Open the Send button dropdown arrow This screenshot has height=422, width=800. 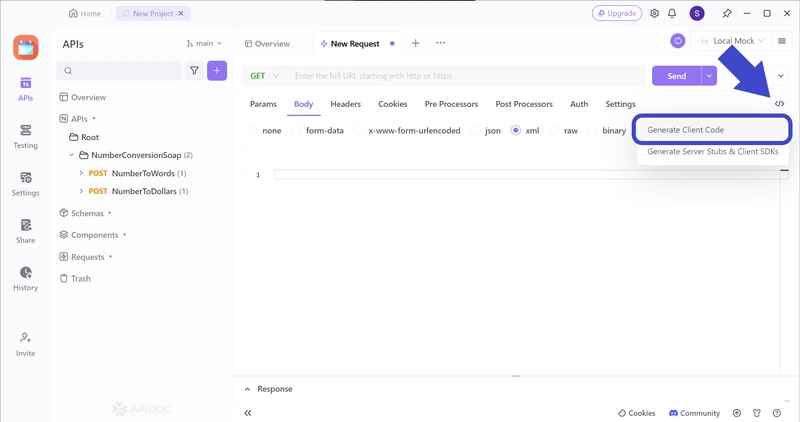[x=709, y=76]
